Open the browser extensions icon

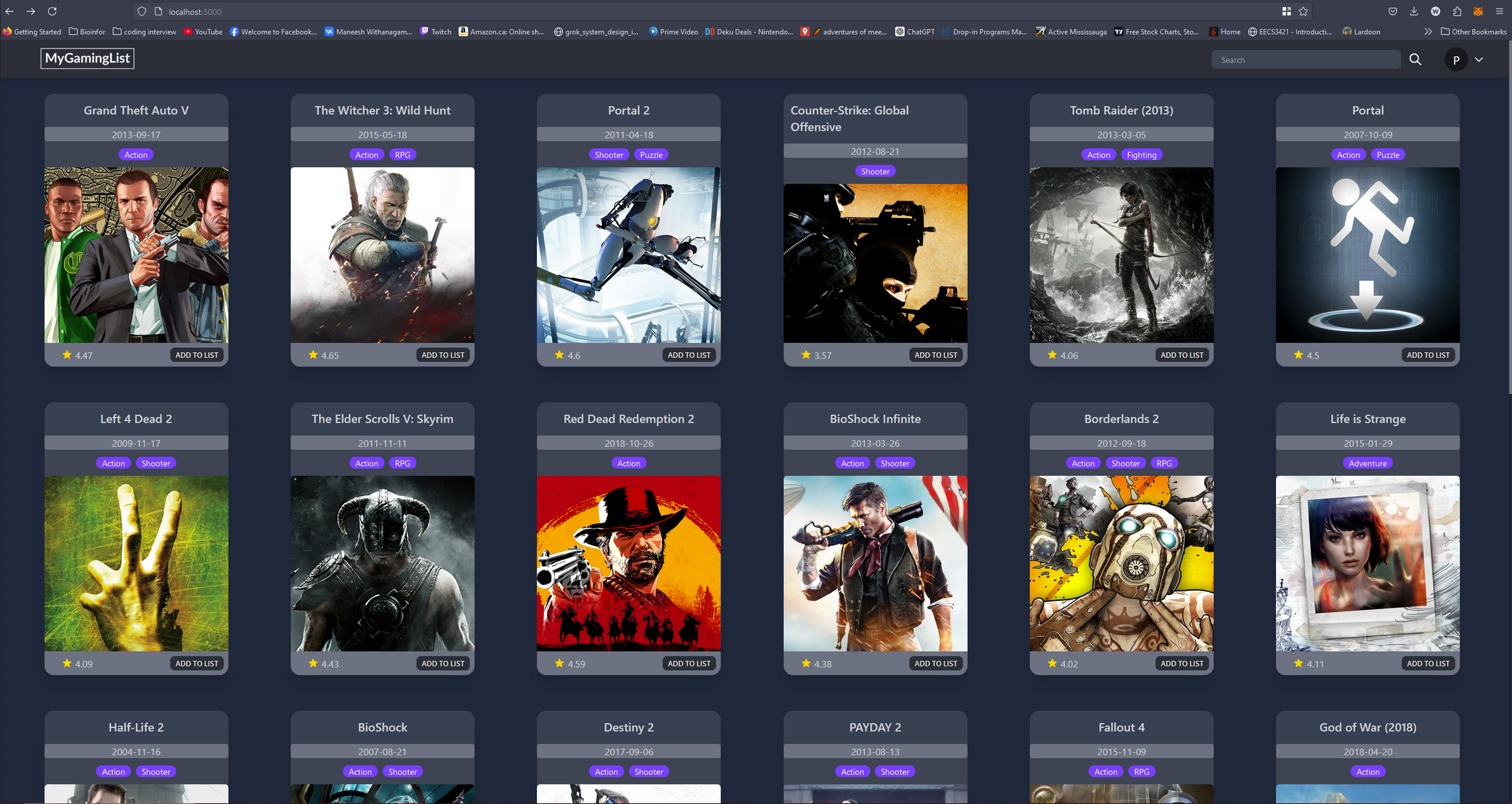(x=1456, y=11)
